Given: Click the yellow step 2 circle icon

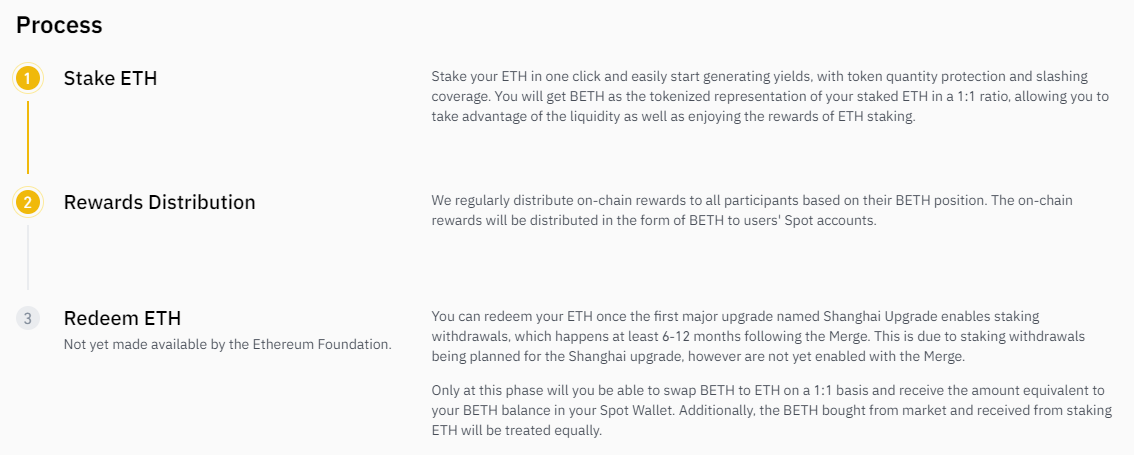Looking at the screenshot, I should pos(28,202).
